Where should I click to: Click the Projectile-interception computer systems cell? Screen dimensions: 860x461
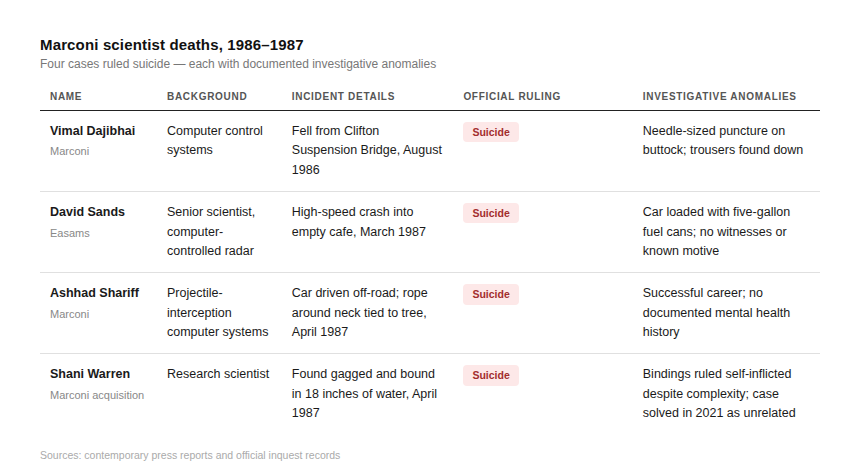[x=217, y=312]
